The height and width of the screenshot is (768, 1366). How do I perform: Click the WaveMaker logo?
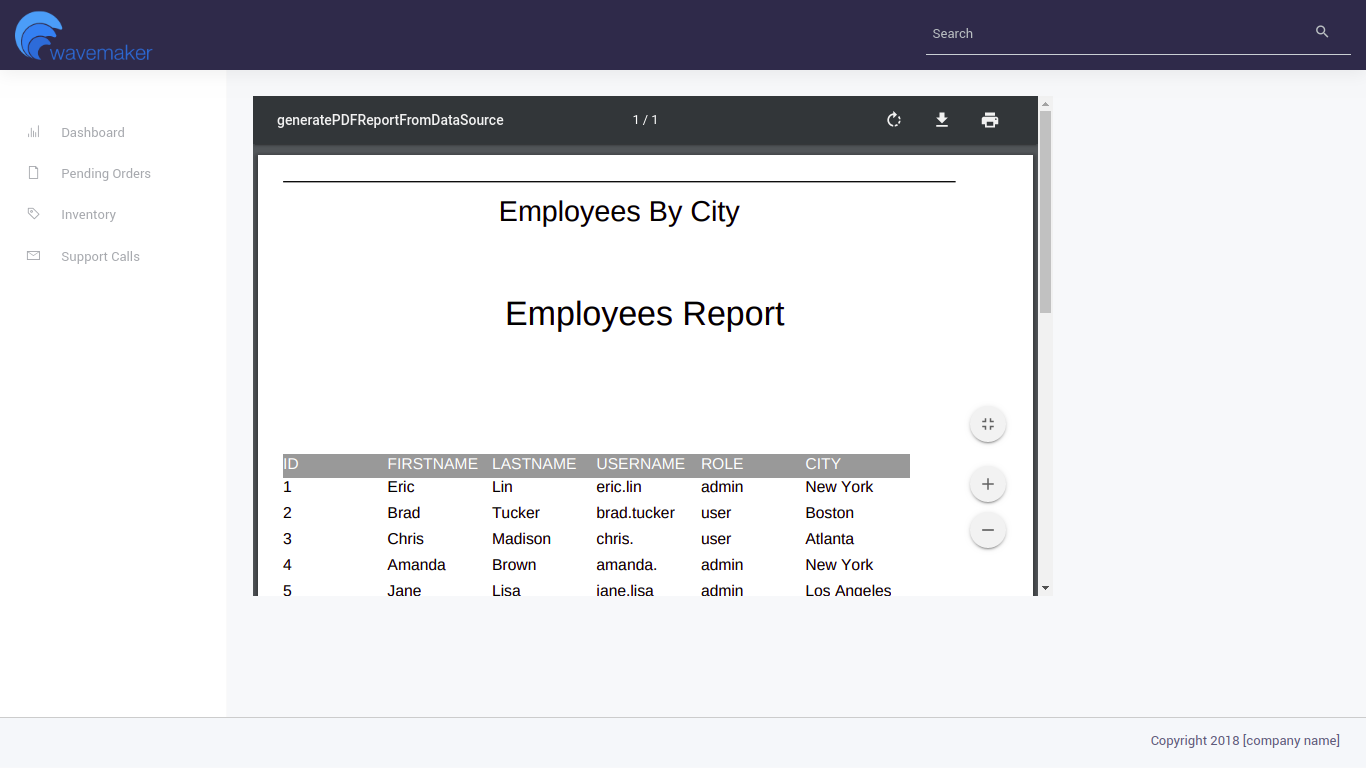(x=84, y=36)
